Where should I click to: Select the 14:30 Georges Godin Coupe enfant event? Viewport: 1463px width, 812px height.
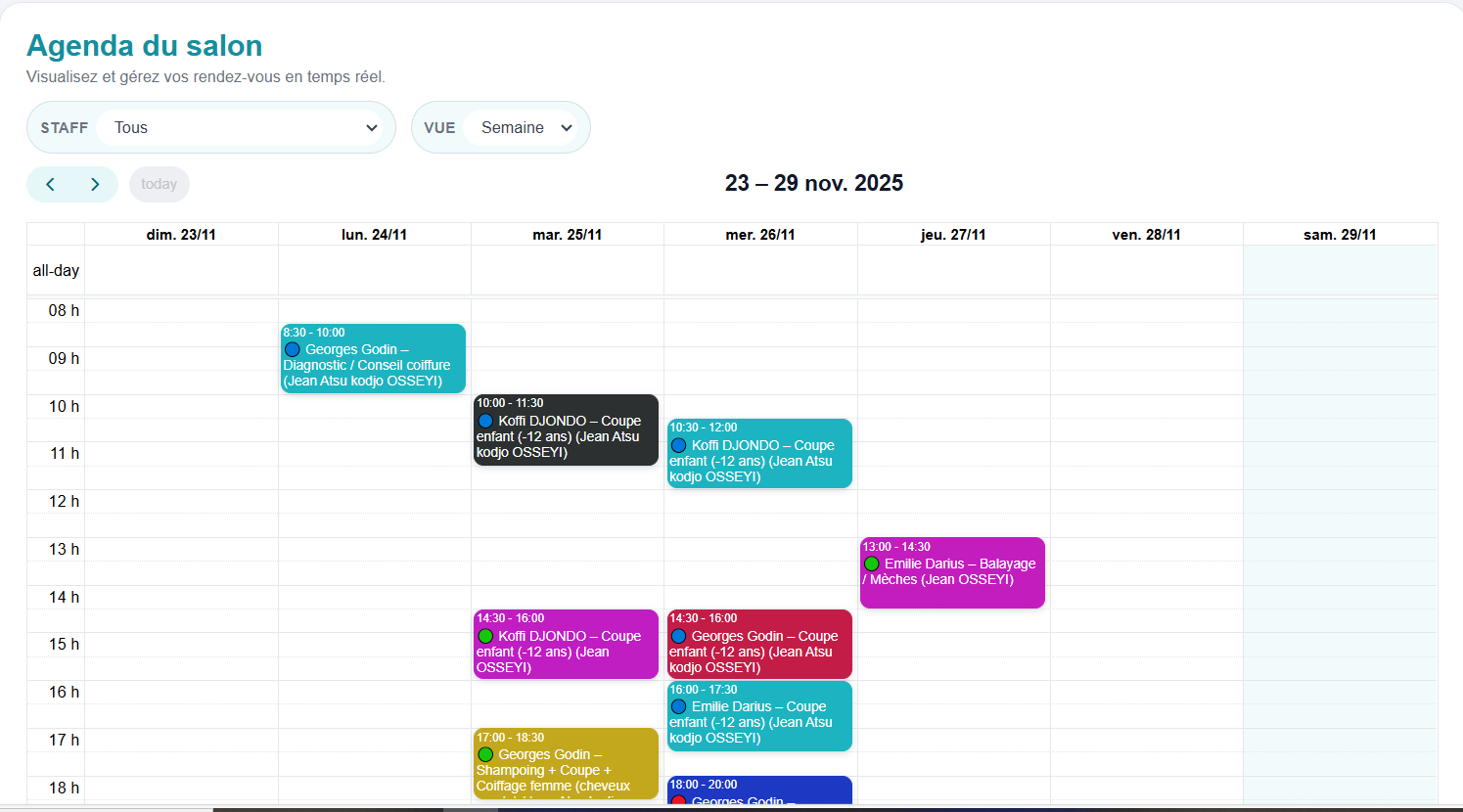coord(759,644)
